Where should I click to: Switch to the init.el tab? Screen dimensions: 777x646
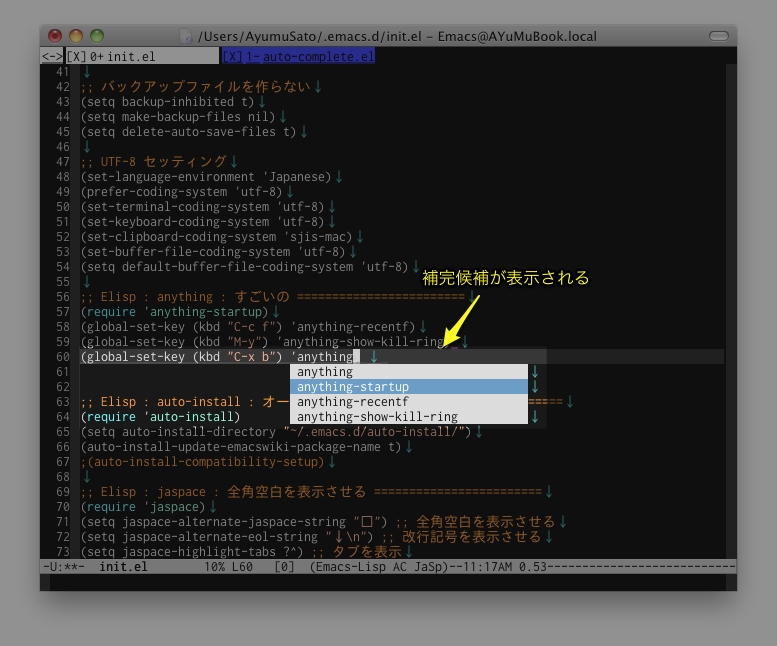tap(130, 57)
